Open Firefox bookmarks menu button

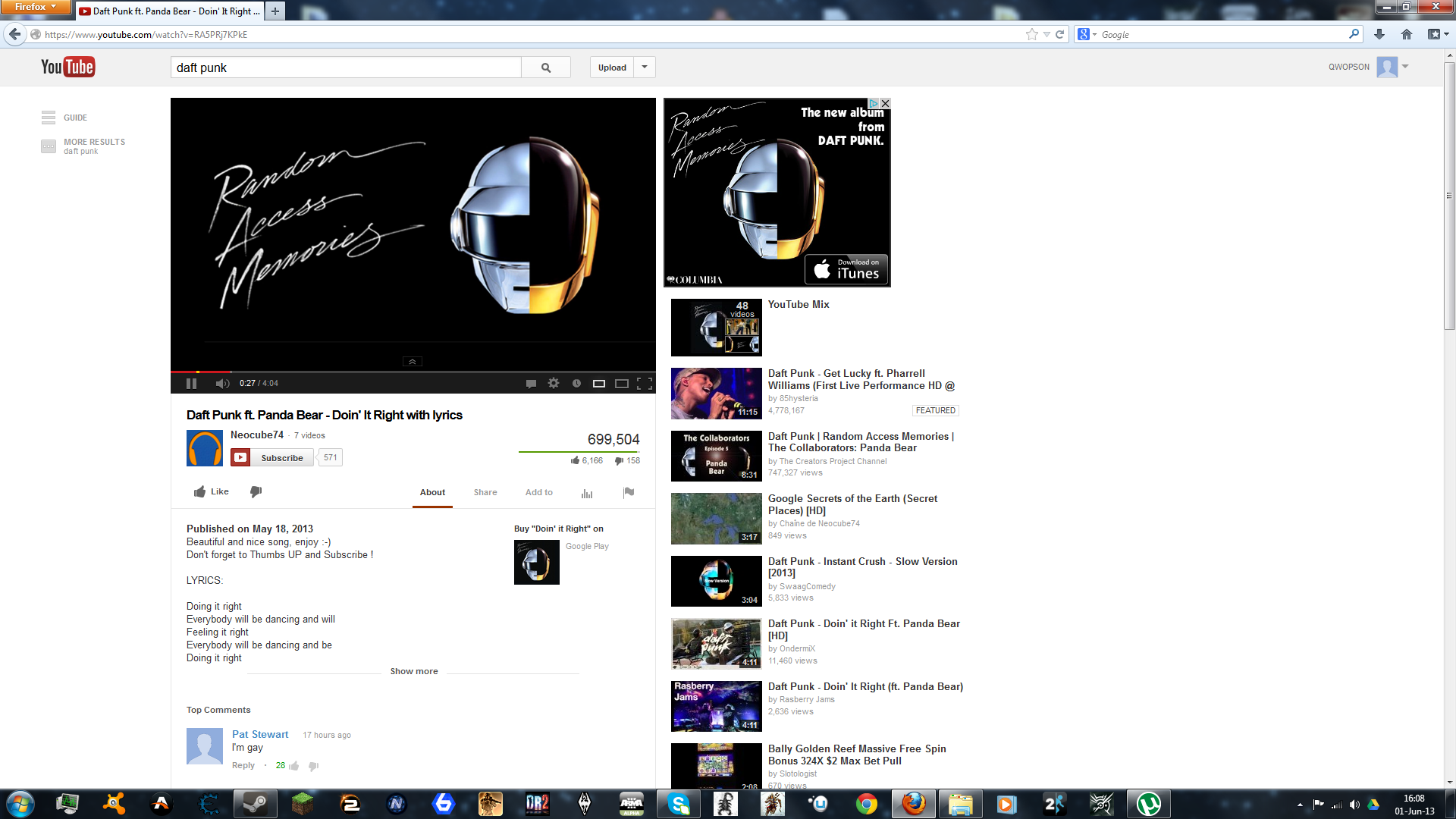pos(1438,34)
